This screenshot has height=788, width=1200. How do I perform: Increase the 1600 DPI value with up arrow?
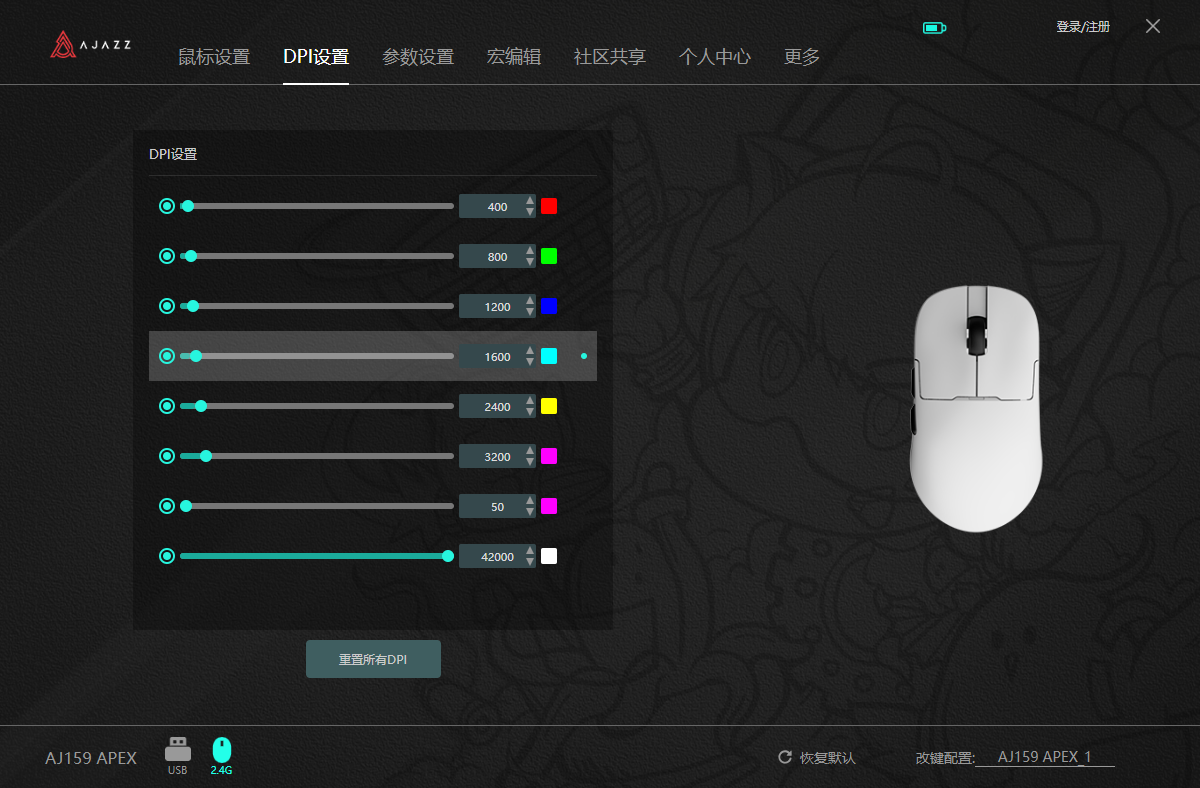(x=530, y=351)
